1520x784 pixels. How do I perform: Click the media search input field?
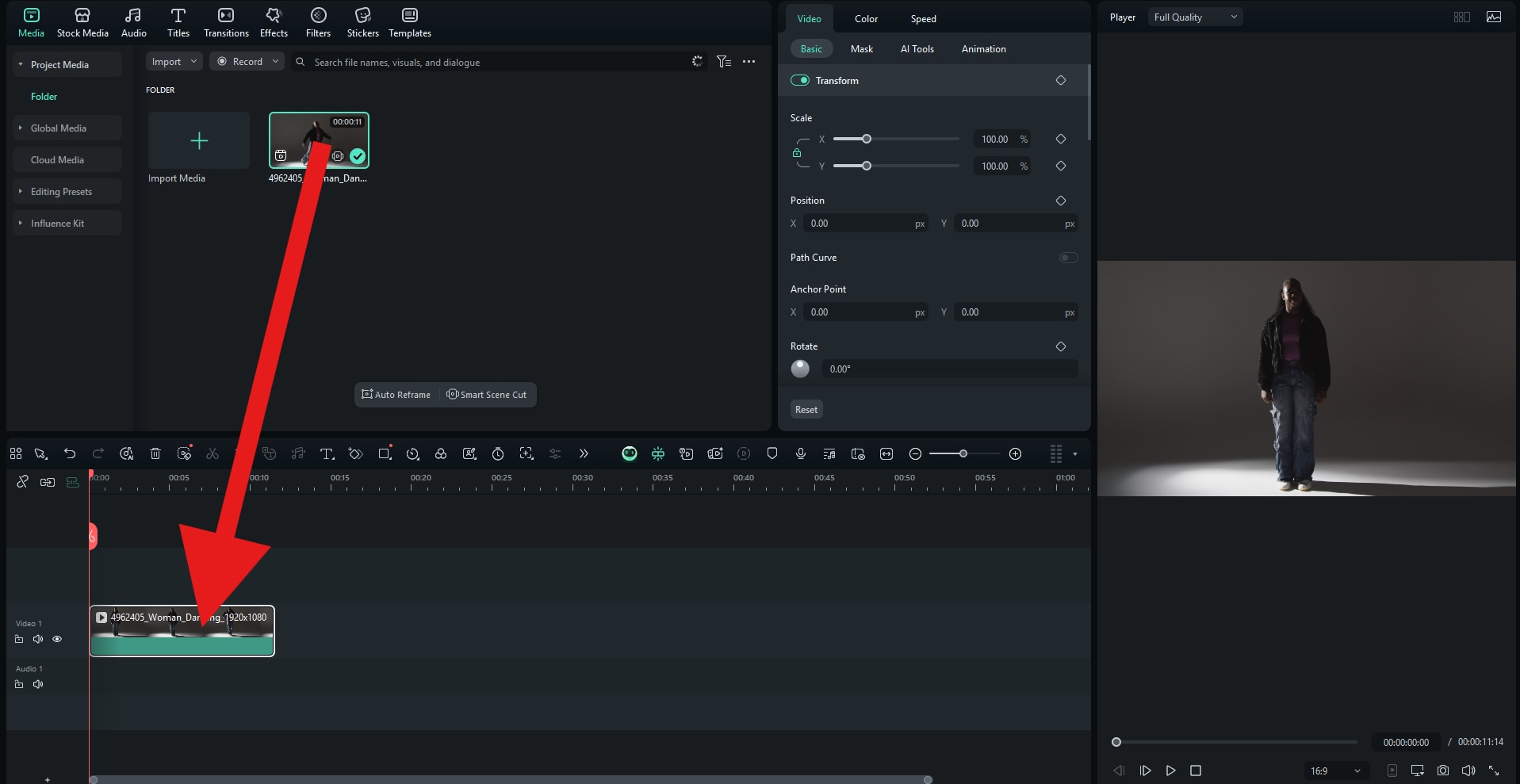500,62
